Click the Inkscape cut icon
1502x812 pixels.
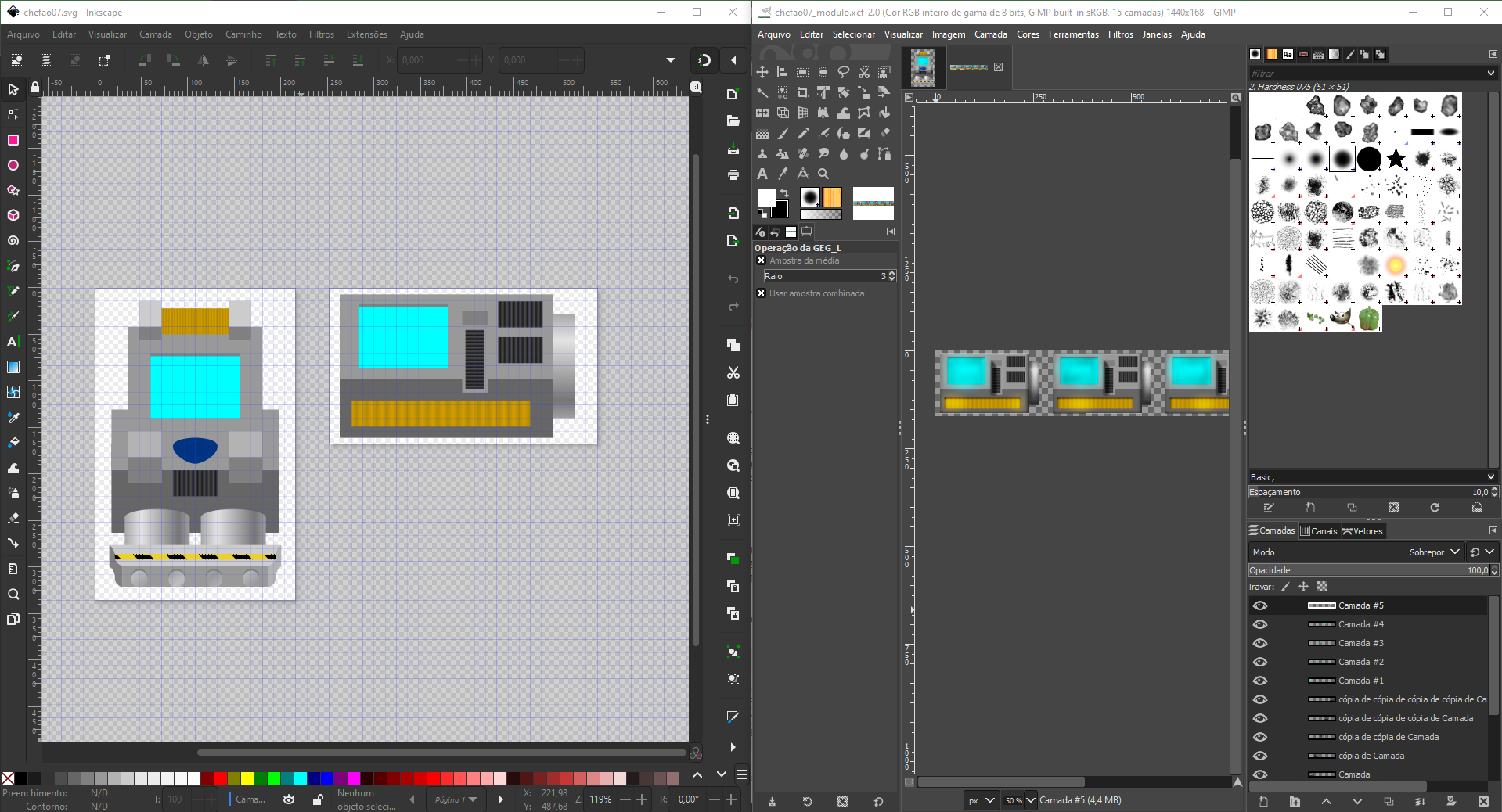pos(733,372)
